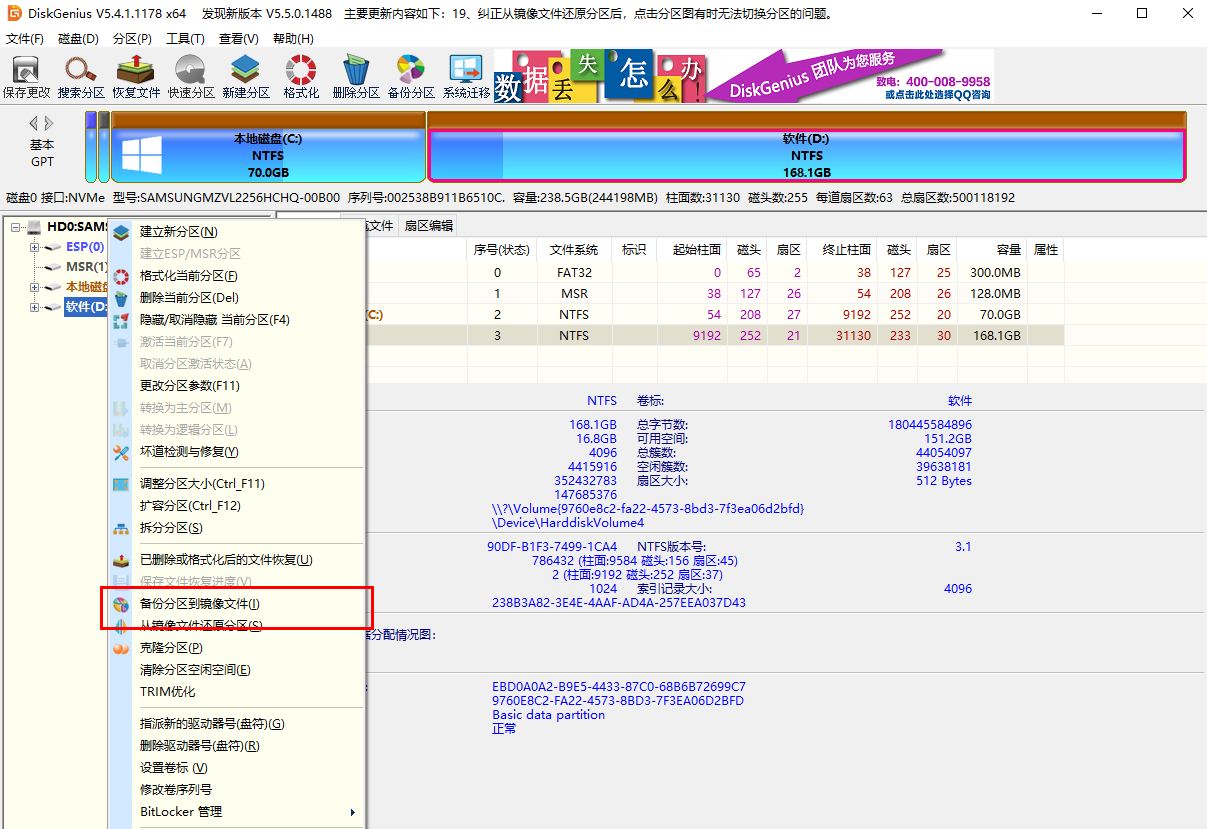This screenshot has height=829, width=1207.
Task: Go to the previous disk with left arrow
Action: [x=33, y=123]
